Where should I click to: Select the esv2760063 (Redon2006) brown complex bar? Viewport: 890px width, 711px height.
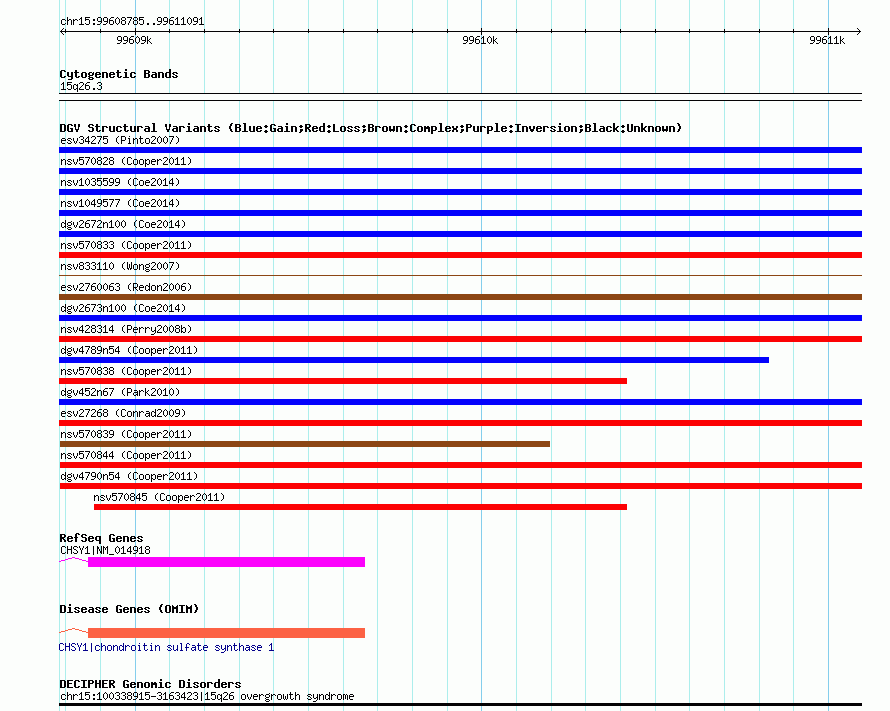[460, 297]
